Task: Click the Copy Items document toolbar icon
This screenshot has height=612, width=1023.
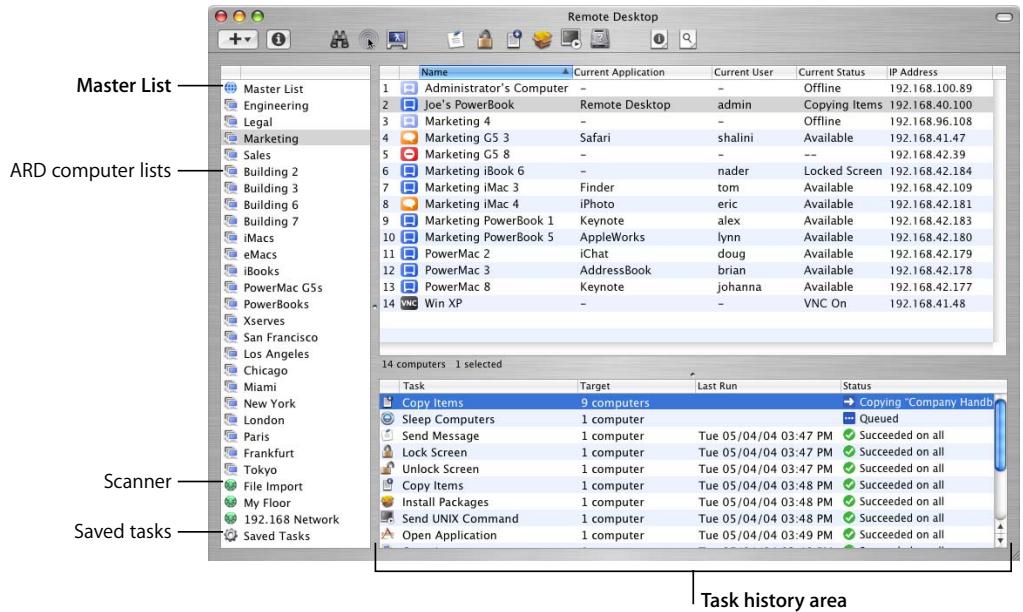Action: pyautogui.click(x=514, y=39)
